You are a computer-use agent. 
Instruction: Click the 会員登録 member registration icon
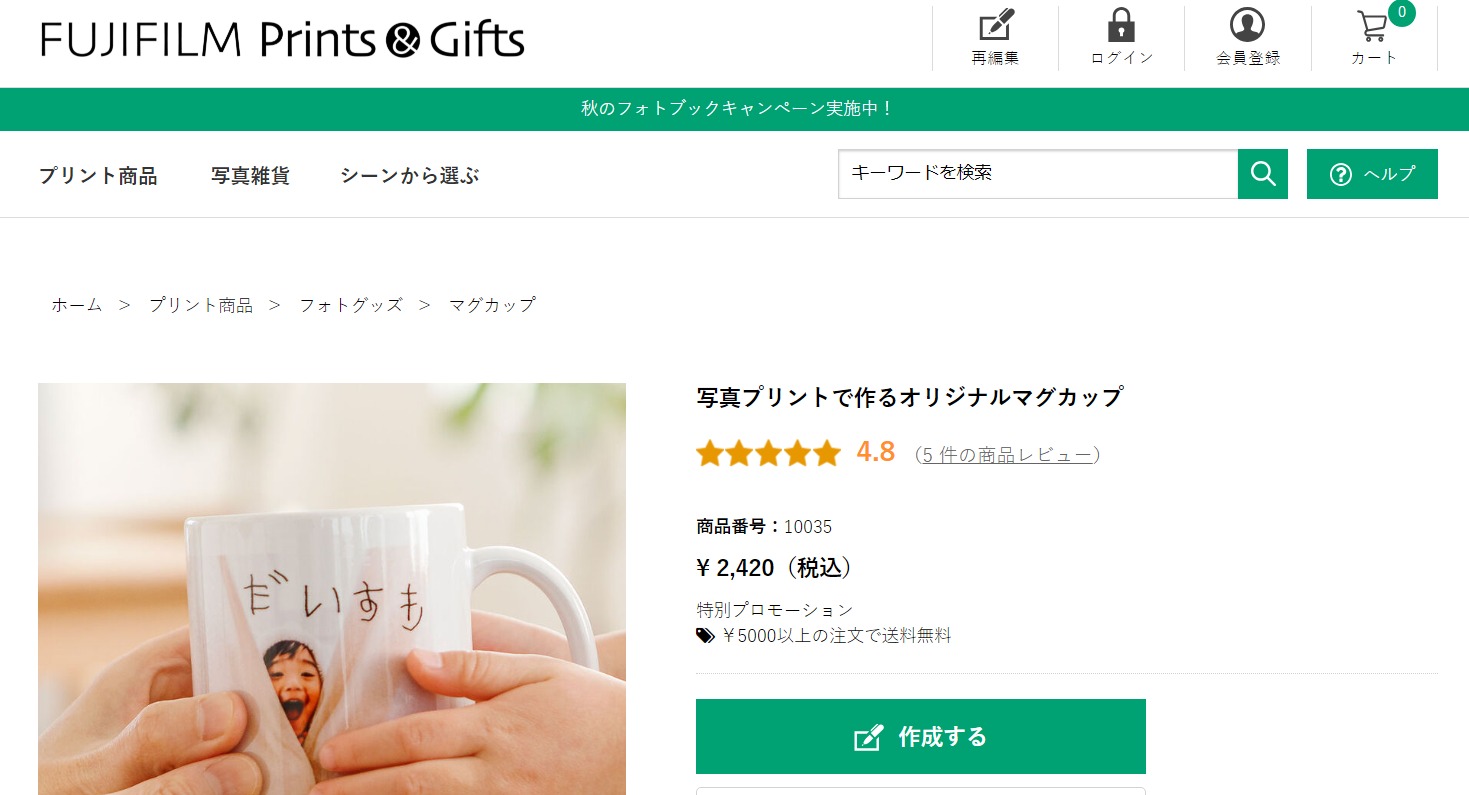click(1247, 25)
